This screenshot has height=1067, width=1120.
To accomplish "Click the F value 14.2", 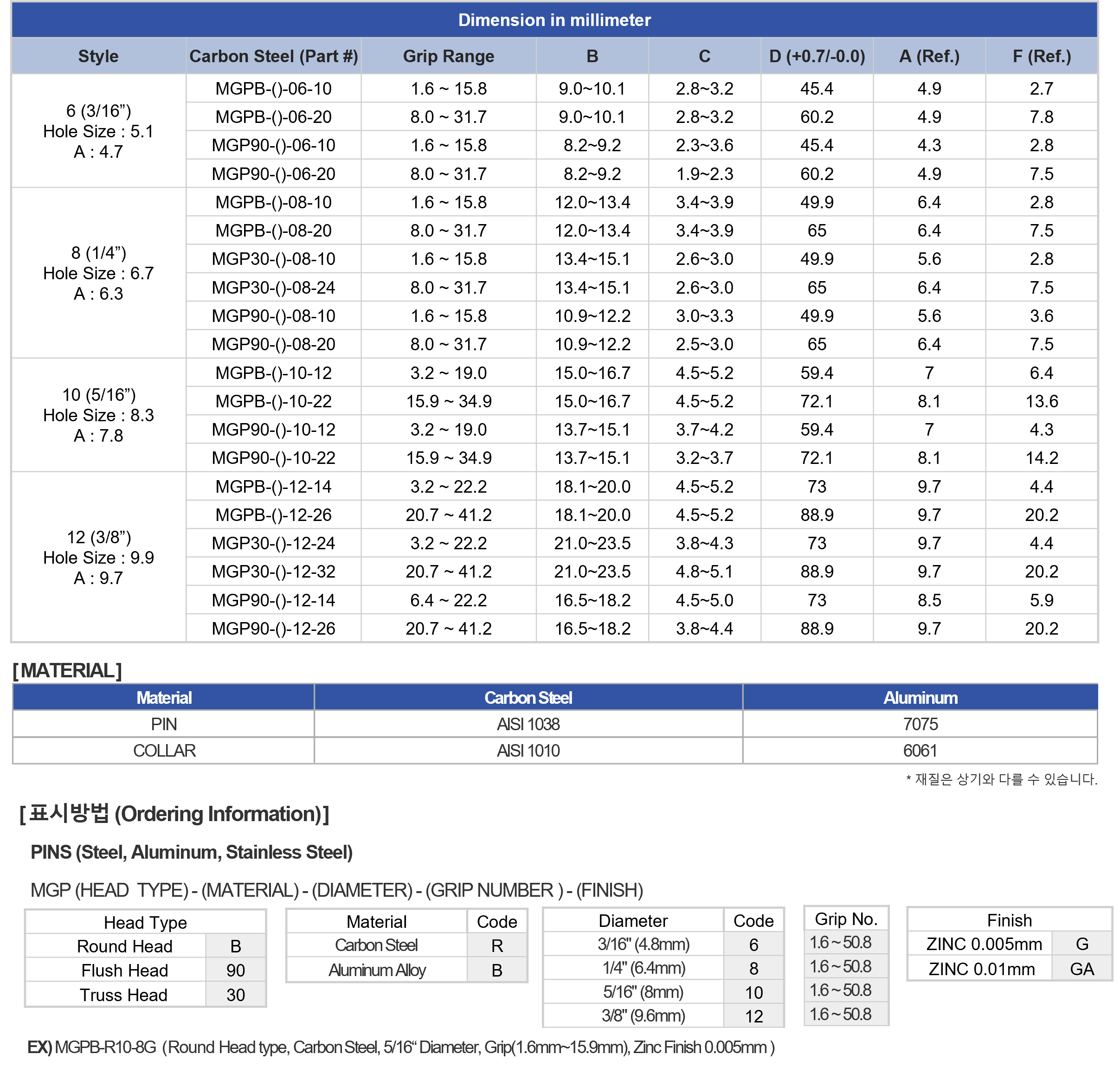I will coord(1042,458).
